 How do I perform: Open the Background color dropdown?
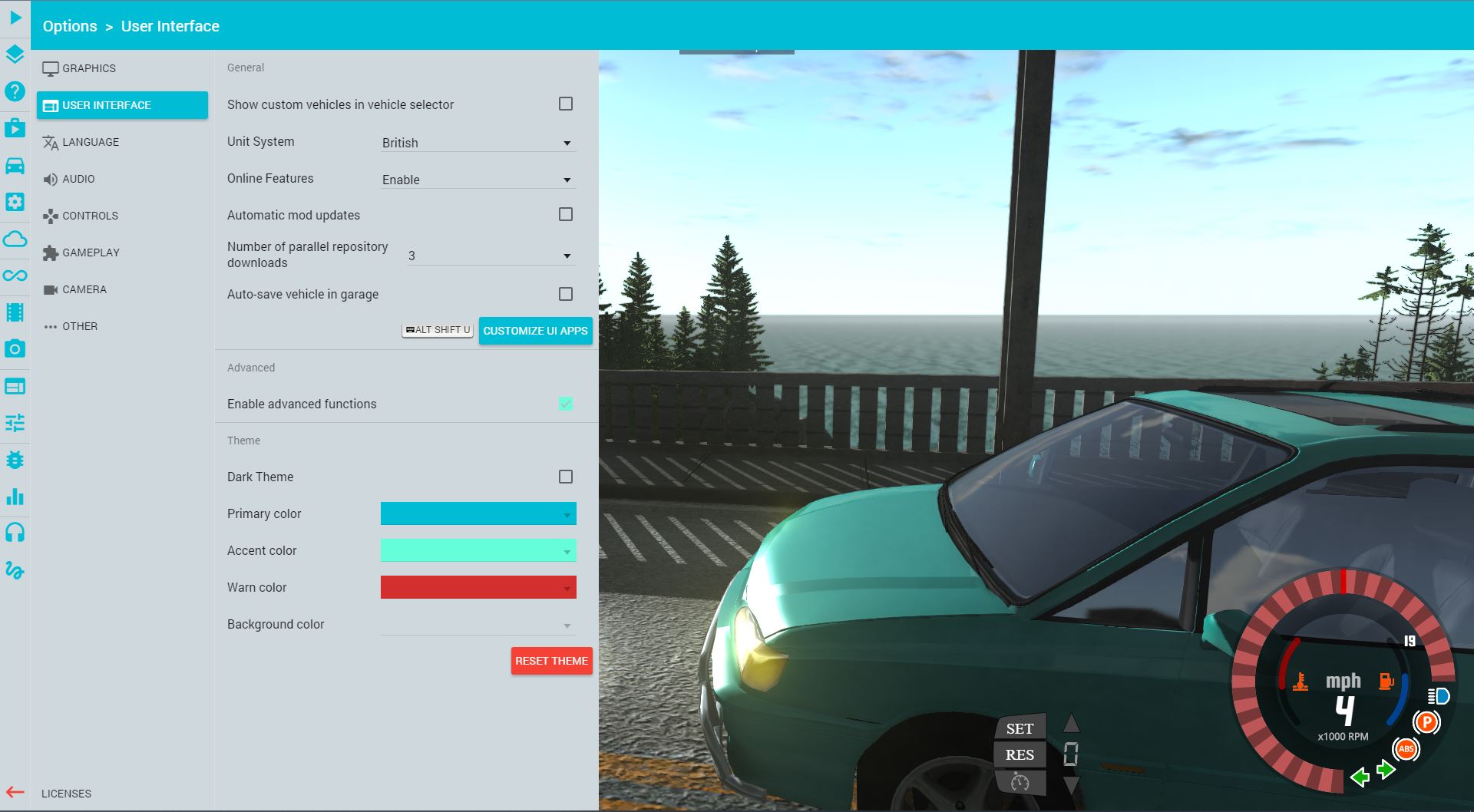pyautogui.click(x=478, y=625)
